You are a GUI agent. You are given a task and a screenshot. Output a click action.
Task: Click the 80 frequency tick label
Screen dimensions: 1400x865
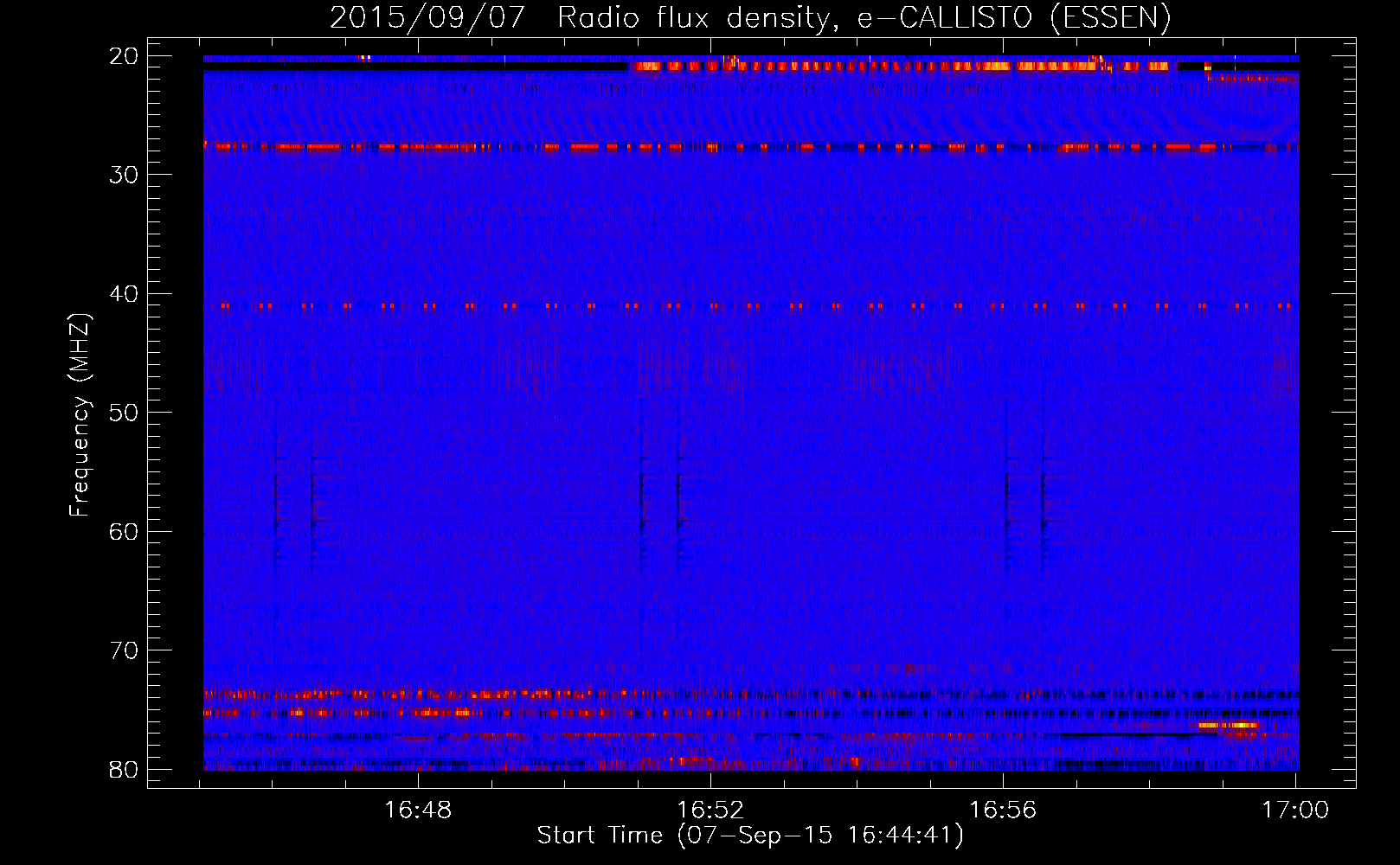tap(125, 769)
